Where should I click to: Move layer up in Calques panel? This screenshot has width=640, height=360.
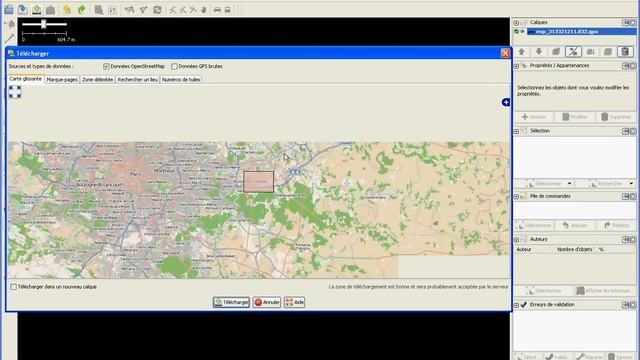click(x=522, y=51)
